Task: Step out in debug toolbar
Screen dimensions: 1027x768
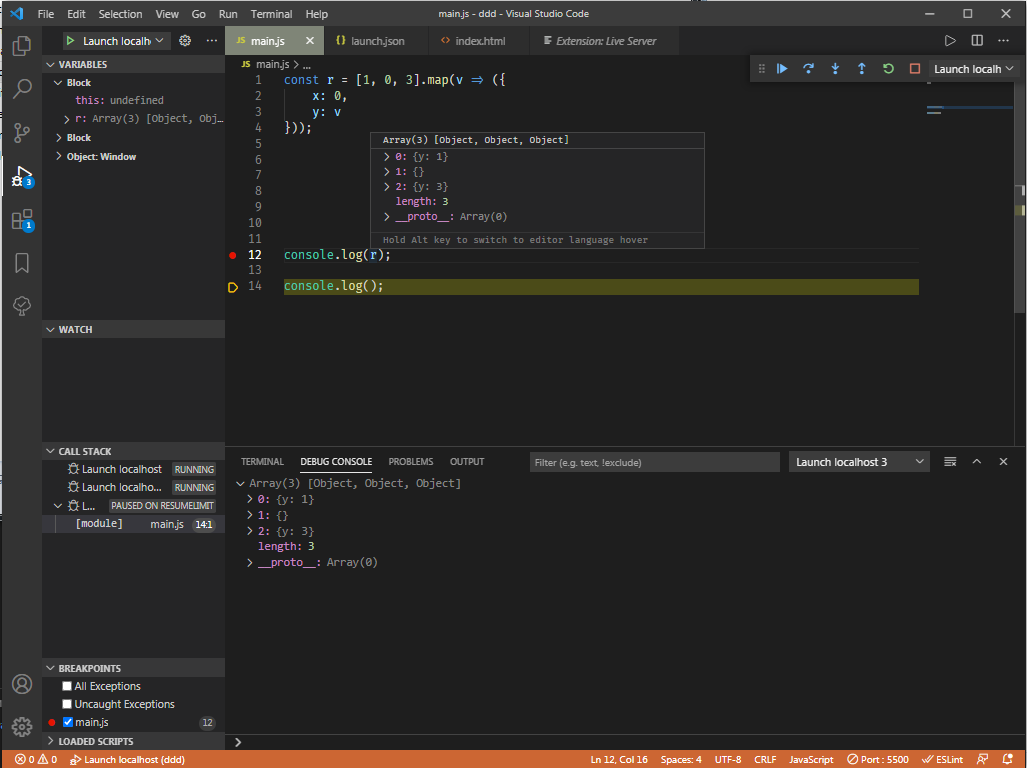Action: tap(862, 69)
